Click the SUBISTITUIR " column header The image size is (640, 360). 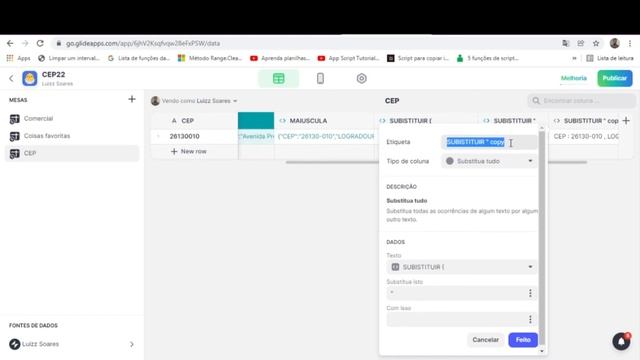[514, 121]
